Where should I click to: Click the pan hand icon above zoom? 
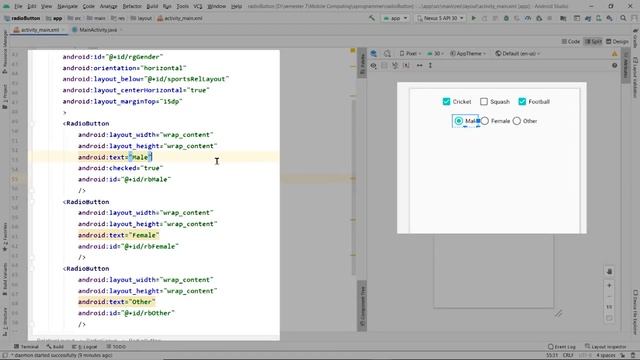point(609,271)
